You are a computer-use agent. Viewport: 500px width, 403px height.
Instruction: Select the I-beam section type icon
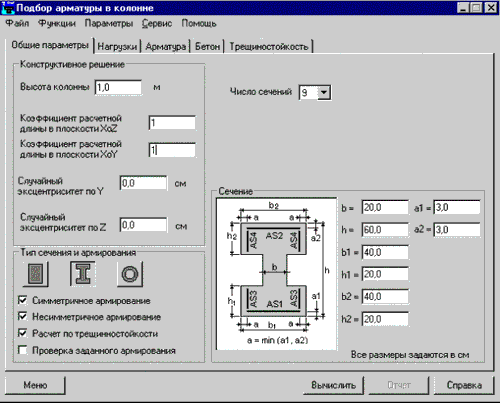tap(83, 274)
